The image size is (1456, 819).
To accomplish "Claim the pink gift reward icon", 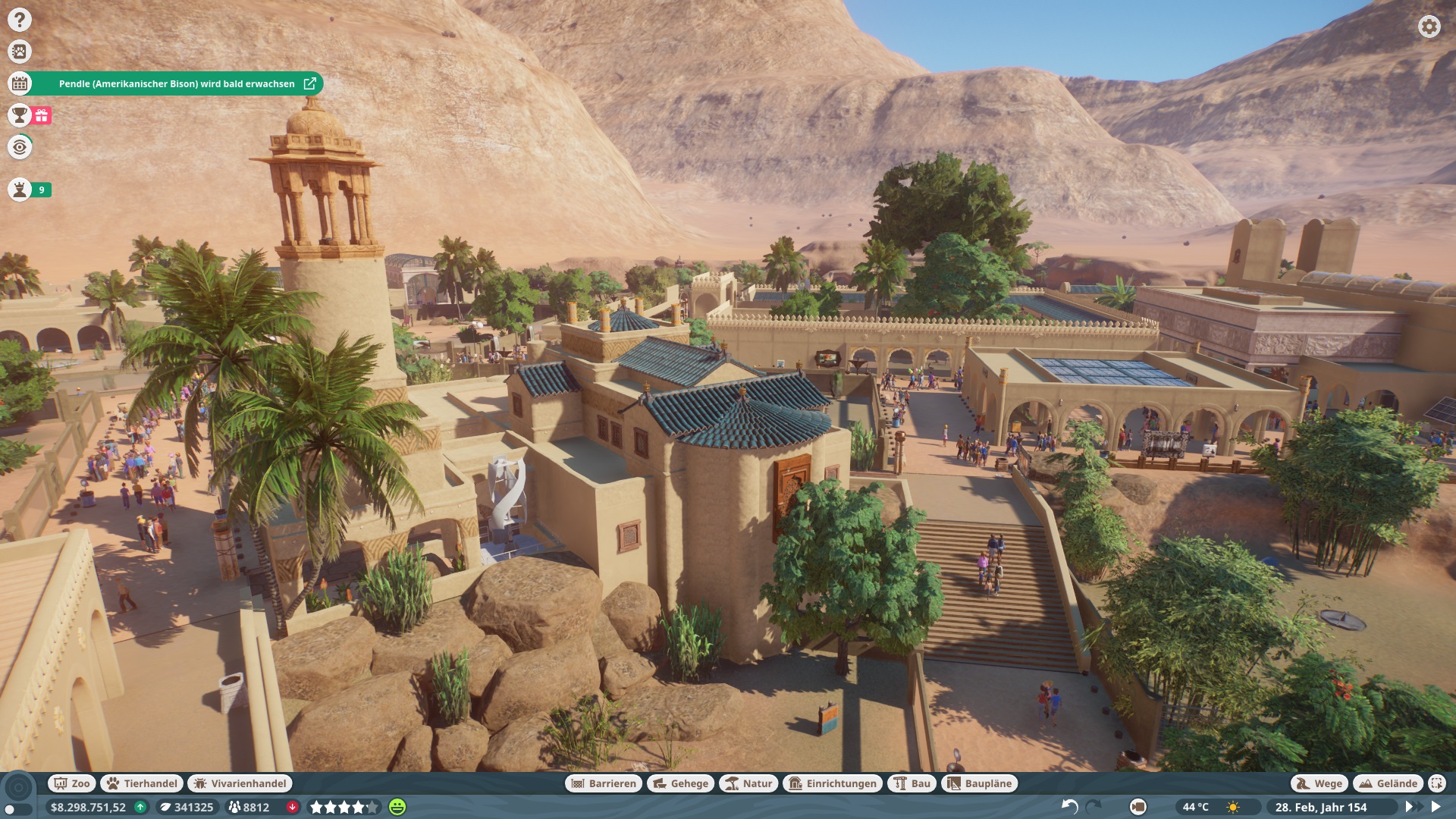I will [42, 115].
